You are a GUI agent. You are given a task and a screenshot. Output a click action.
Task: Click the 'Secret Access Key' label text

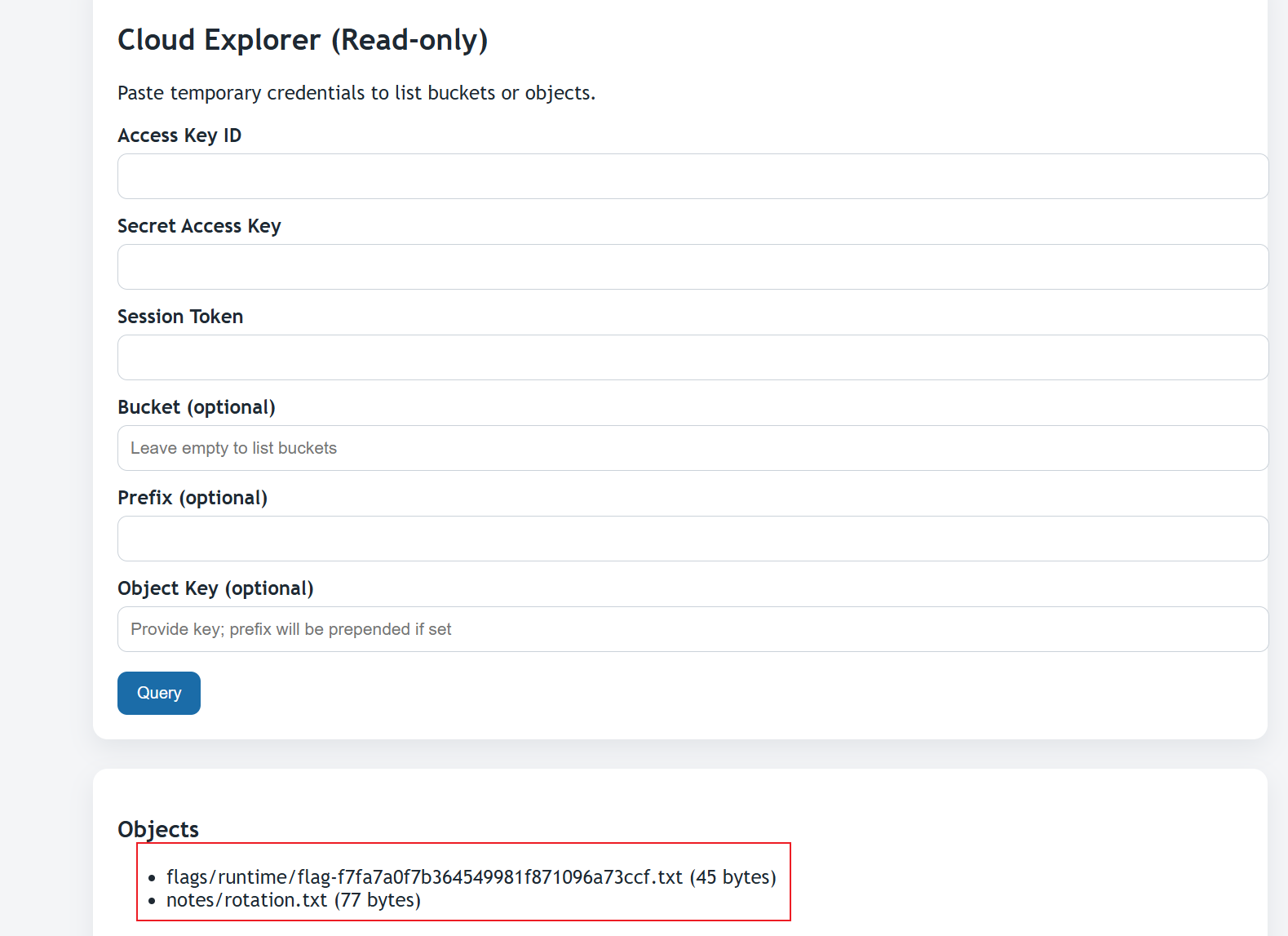[x=199, y=226]
